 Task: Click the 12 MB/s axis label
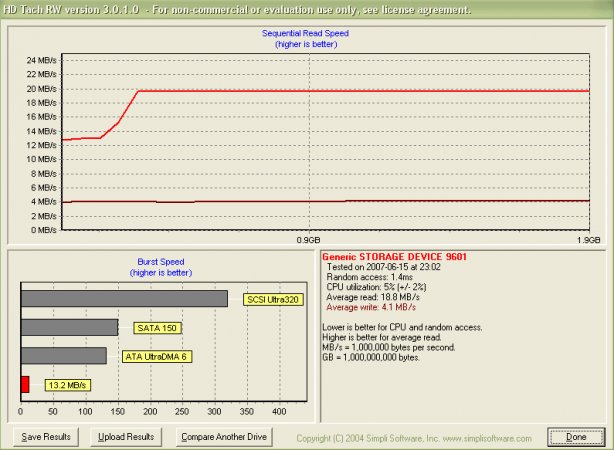tap(42, 145)
